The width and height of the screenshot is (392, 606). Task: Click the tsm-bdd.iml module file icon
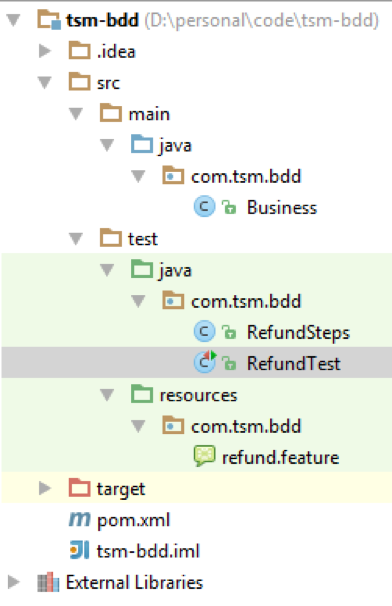coord(80,550)
